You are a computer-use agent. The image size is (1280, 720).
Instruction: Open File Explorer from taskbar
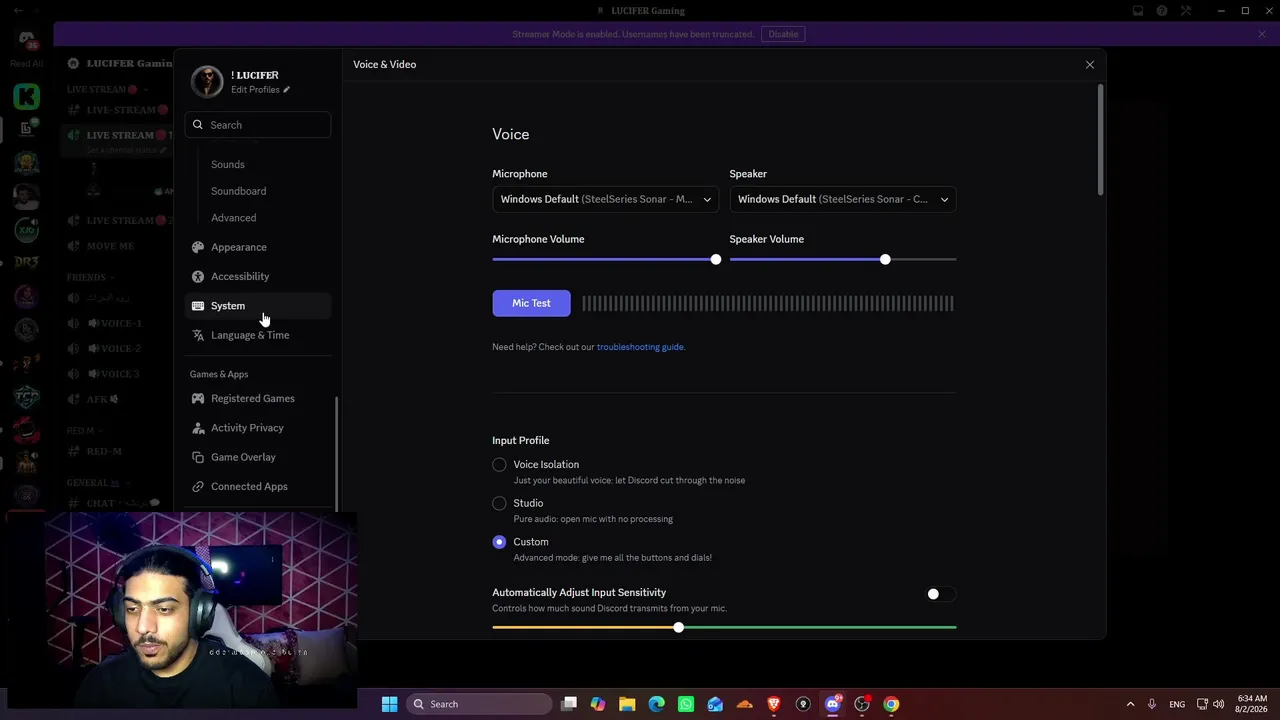[x=627, y=704]
